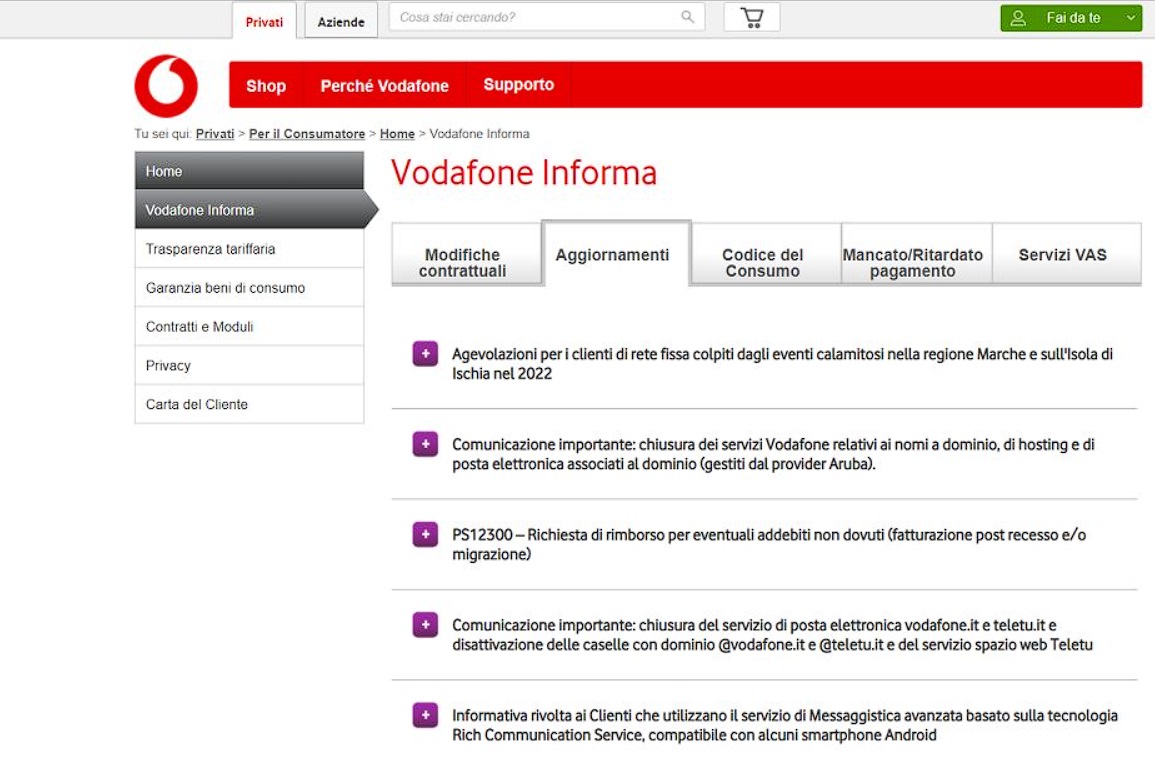Follow the Privati breadcrumb link
Viewport: 1155px width, 757px height.
pyautogui.click(x=215, y=133)
